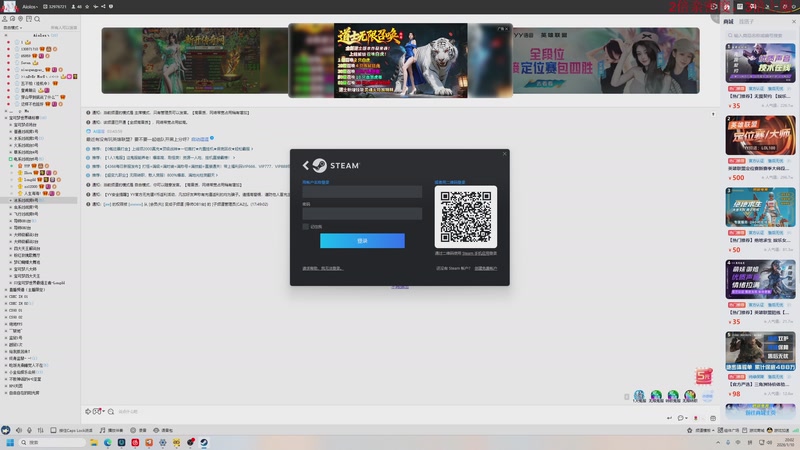Click the share icon in title bar

pos(103,7)
